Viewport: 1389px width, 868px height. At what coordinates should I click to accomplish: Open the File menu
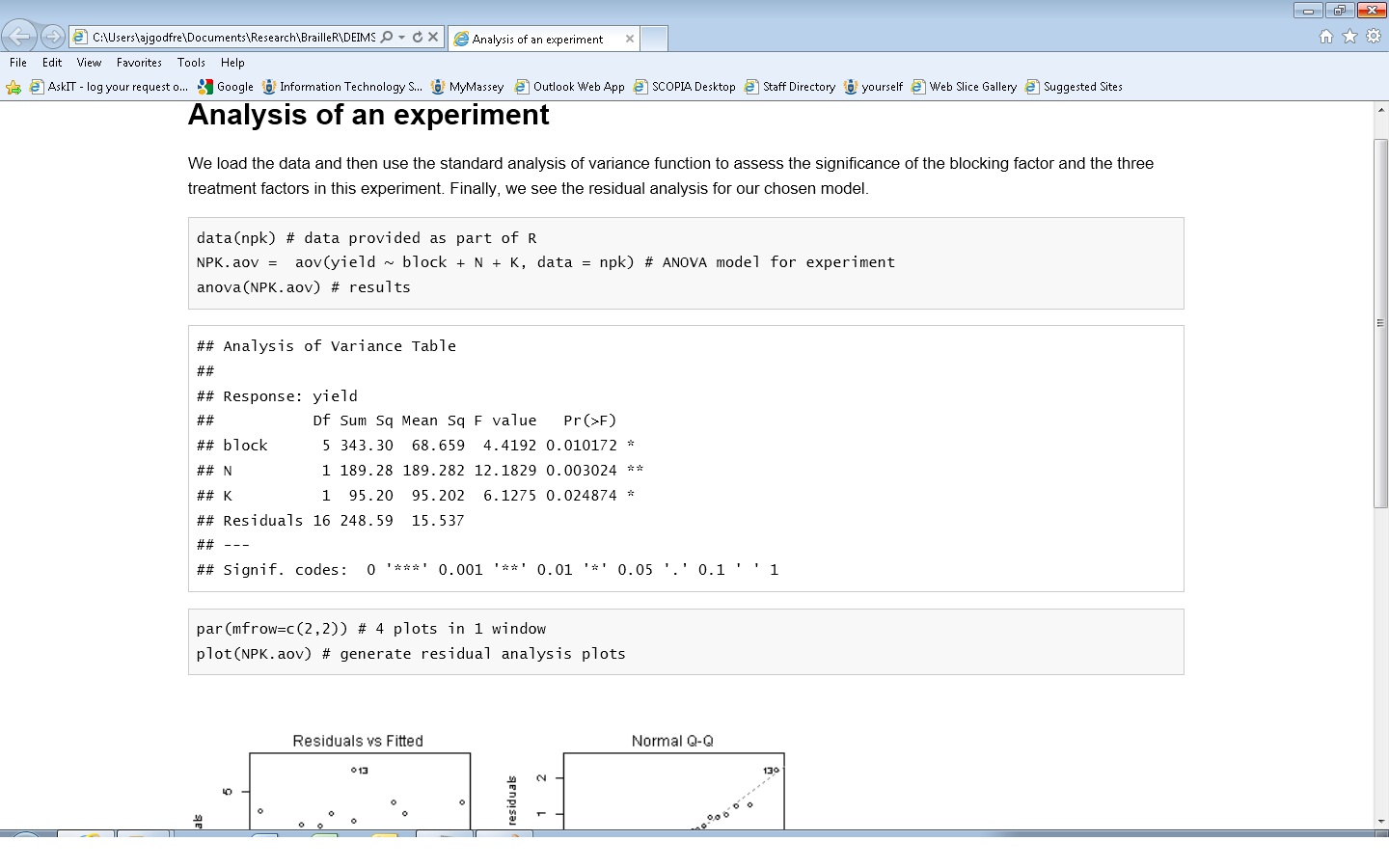coord(18,62)
